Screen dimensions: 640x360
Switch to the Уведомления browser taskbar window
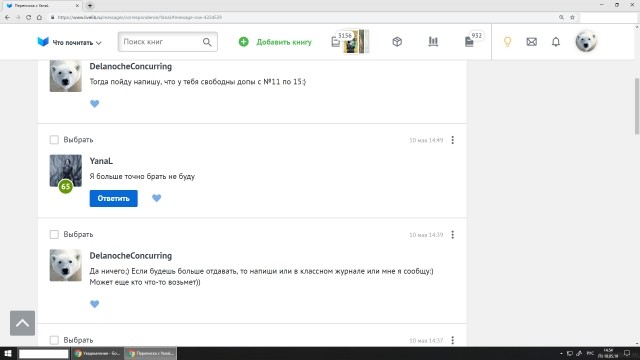pyautogui.click(x=97, y=353)
